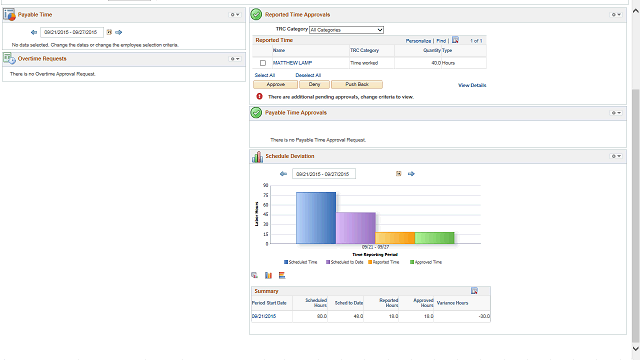Open Reported Time Approvals options menu
Image resolution: width=640 pixels, height=360 pixels.
point(616,15)
